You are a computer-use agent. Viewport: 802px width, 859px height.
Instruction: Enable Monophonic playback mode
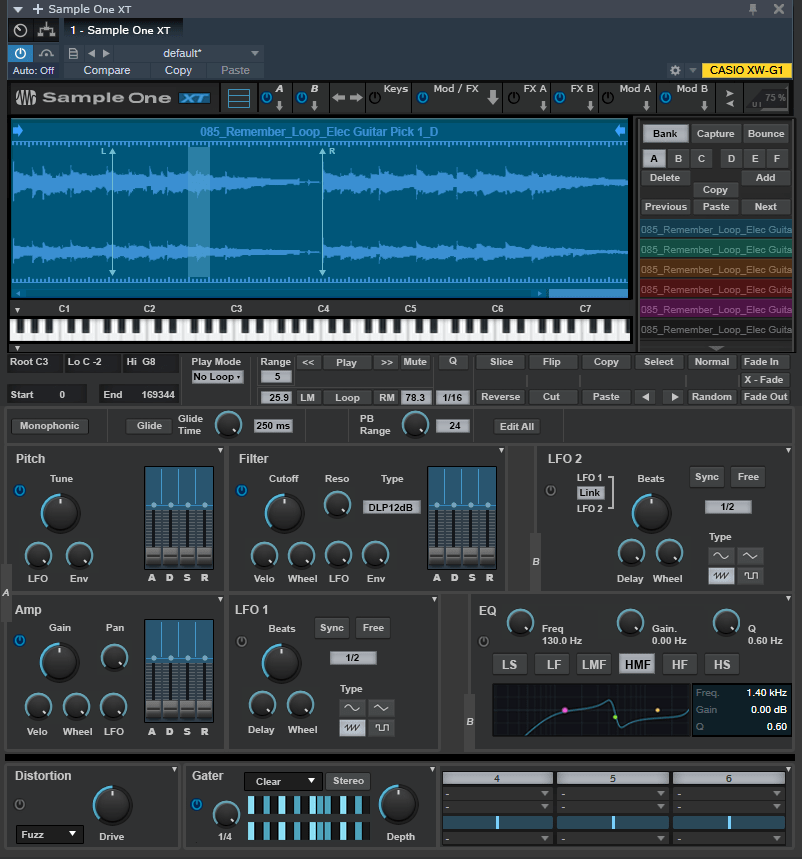pyautogui.click(x=49, y=425)
